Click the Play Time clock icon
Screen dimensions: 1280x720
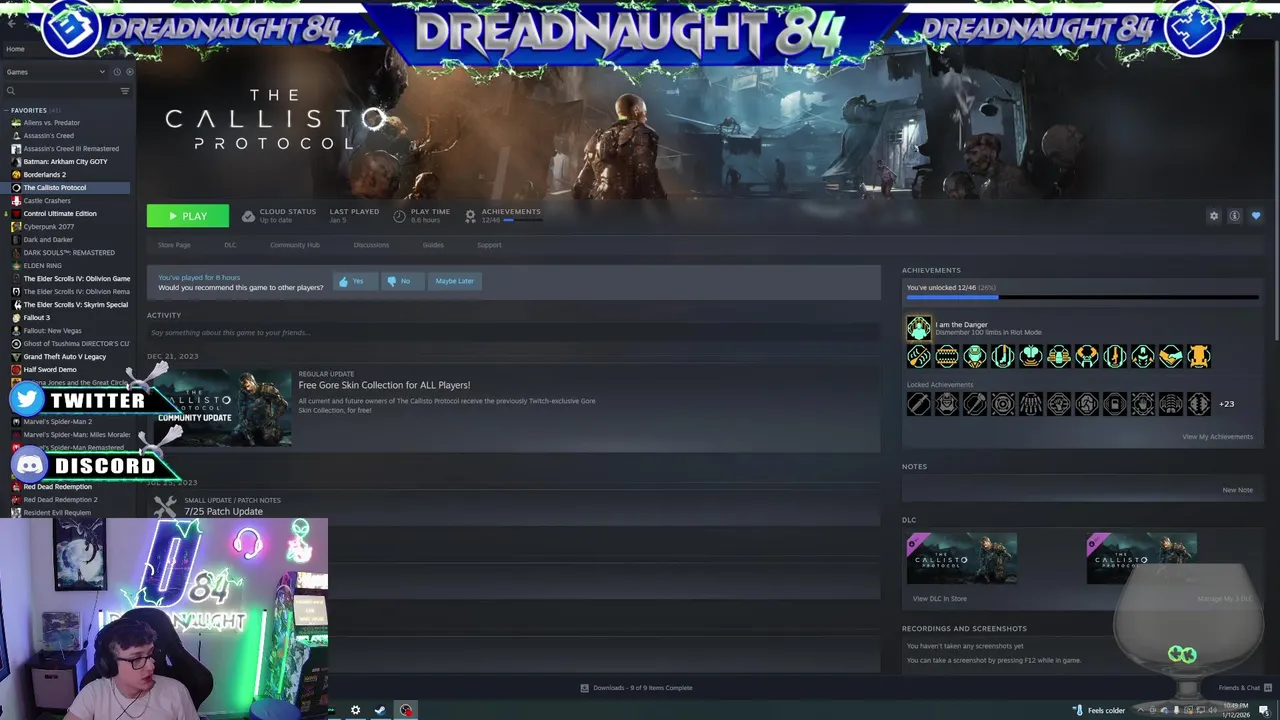[x=399, y=216]
